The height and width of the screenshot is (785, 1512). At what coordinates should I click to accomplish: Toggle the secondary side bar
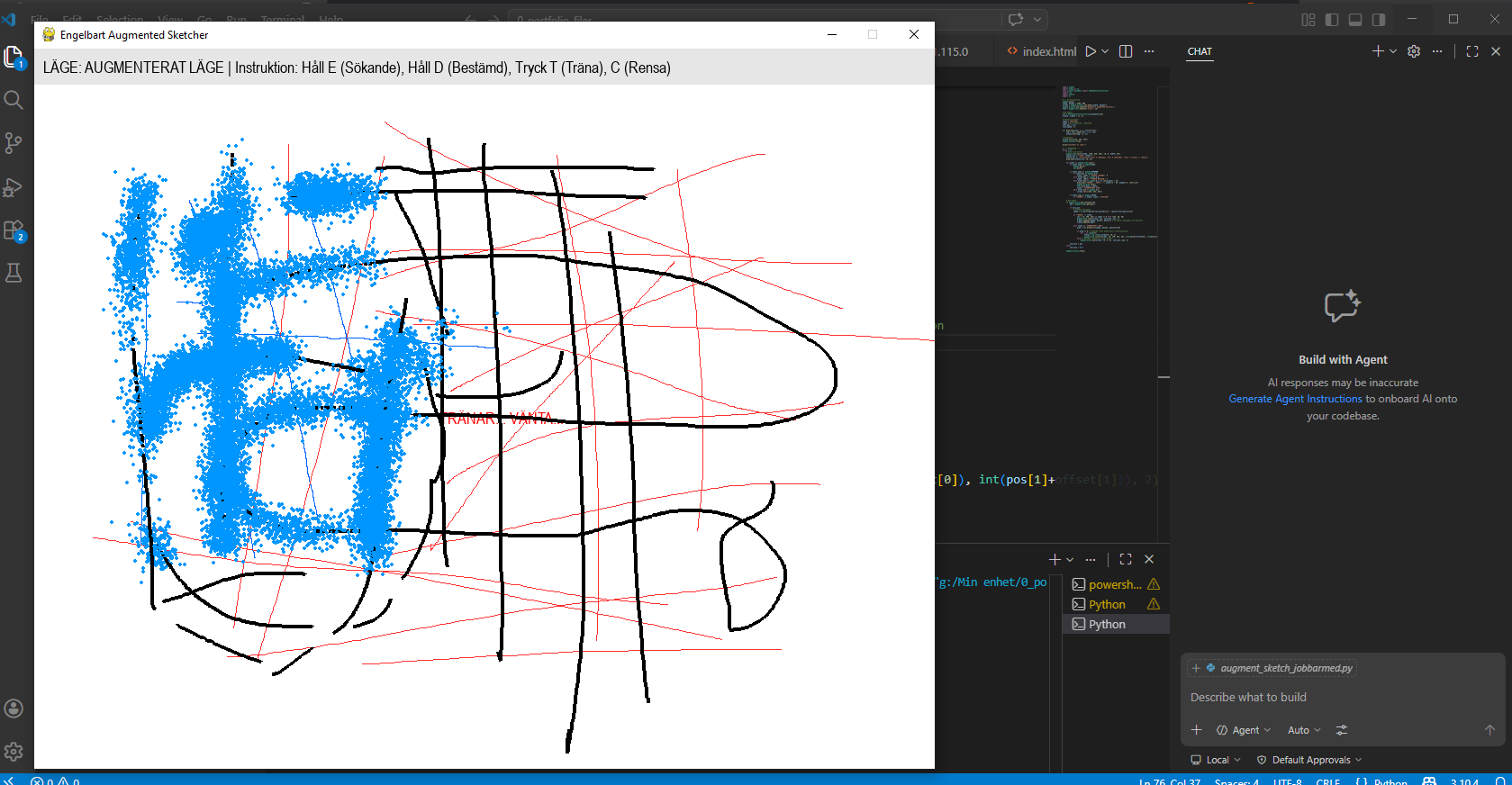pyautogui.click(x=1379, y=19)
